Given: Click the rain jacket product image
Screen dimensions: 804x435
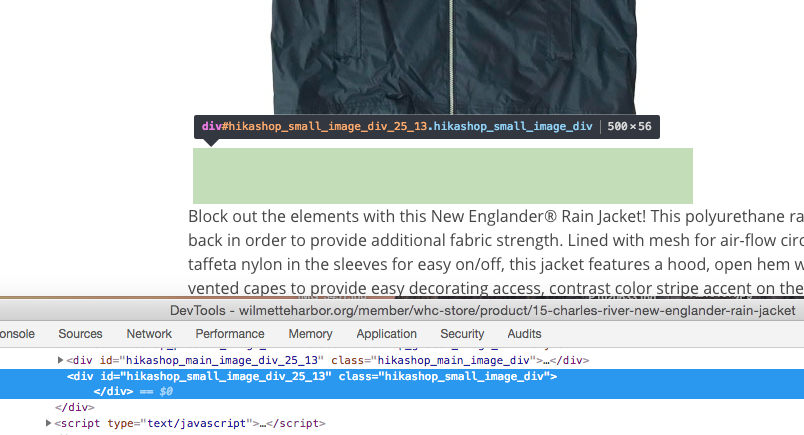Looking at the screenshot, I should click(x=454, y=57).
